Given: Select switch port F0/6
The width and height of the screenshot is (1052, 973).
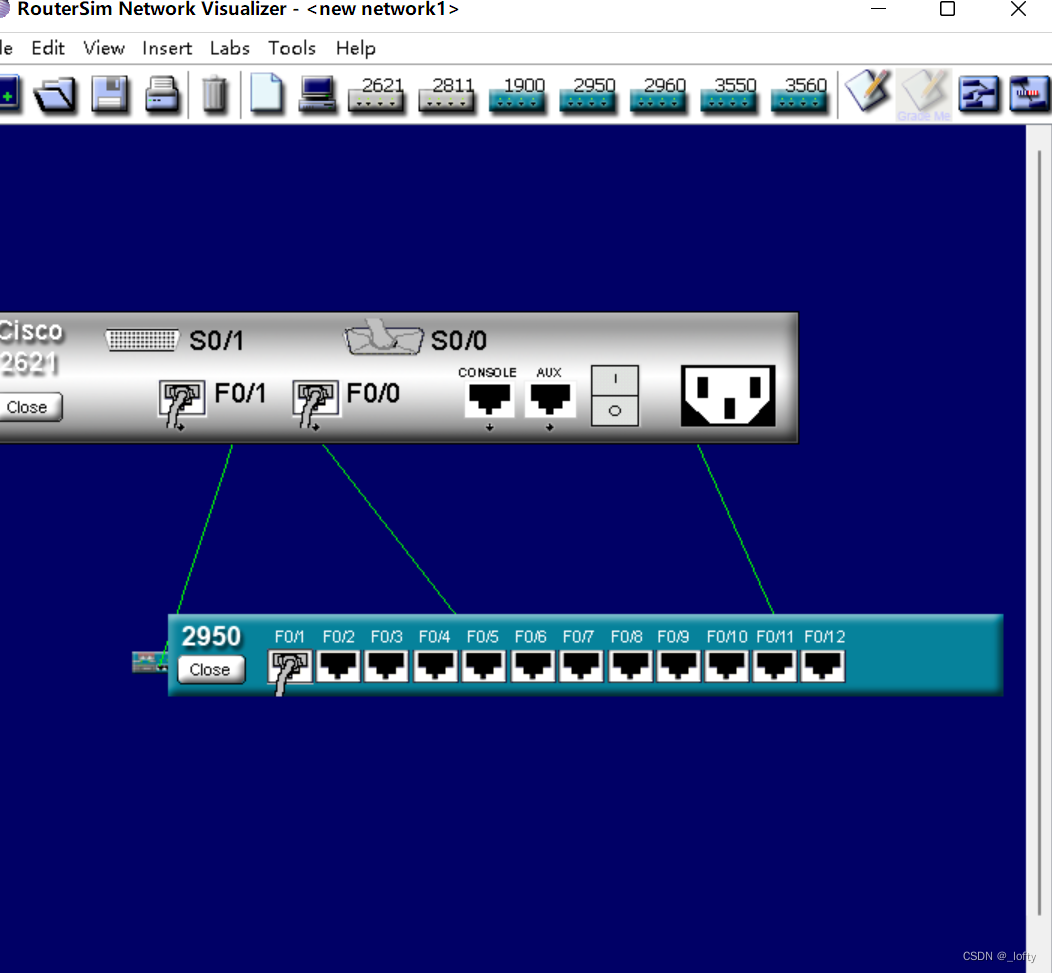Looking at the screenshot, I should point(533,666).
